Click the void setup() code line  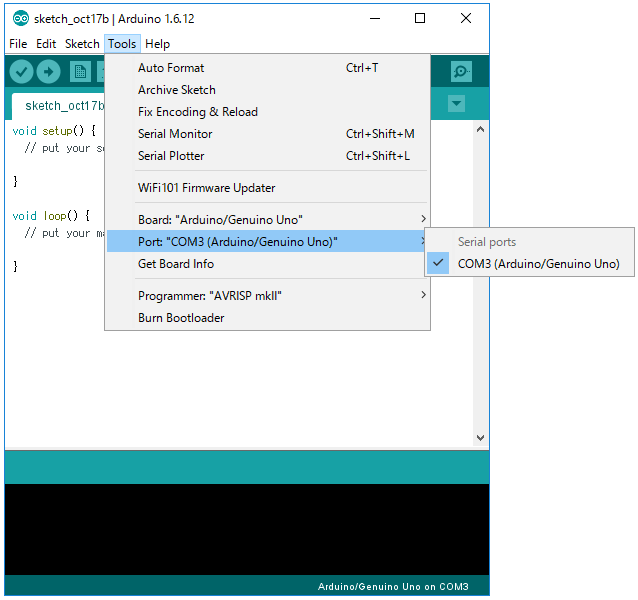point(54,131)
